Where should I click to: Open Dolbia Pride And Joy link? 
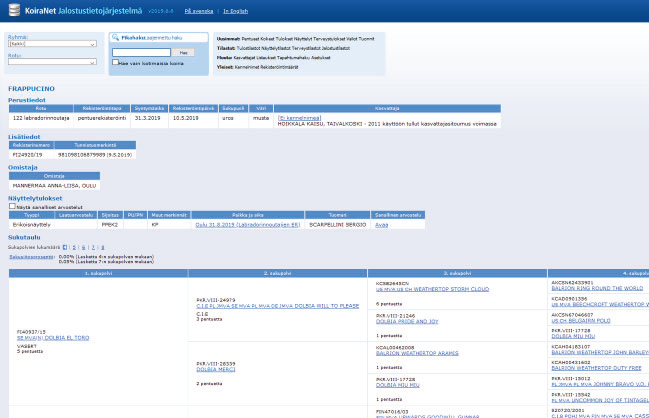tap(407, 321)
